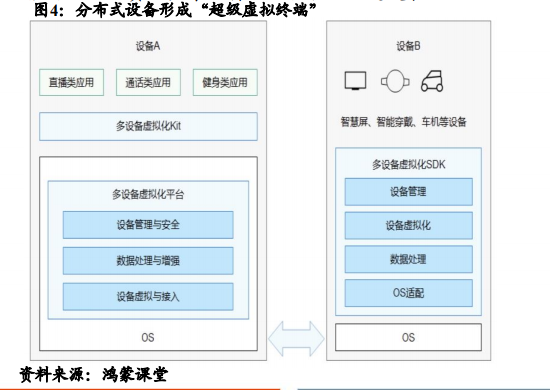Click the double-headed arrow between devices
Screen dimensions: 550x390
pos(296,338)
